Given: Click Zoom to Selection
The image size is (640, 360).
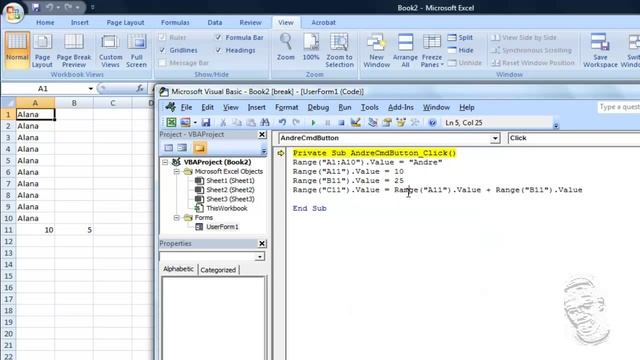Looking at the screenshot, I should pyautogui.click(x=339, y=51).
